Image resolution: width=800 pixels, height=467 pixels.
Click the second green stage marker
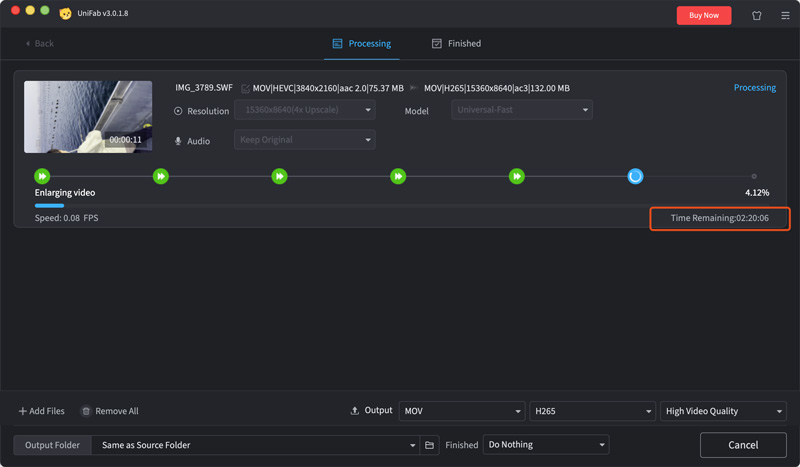[x=161, y=177]
